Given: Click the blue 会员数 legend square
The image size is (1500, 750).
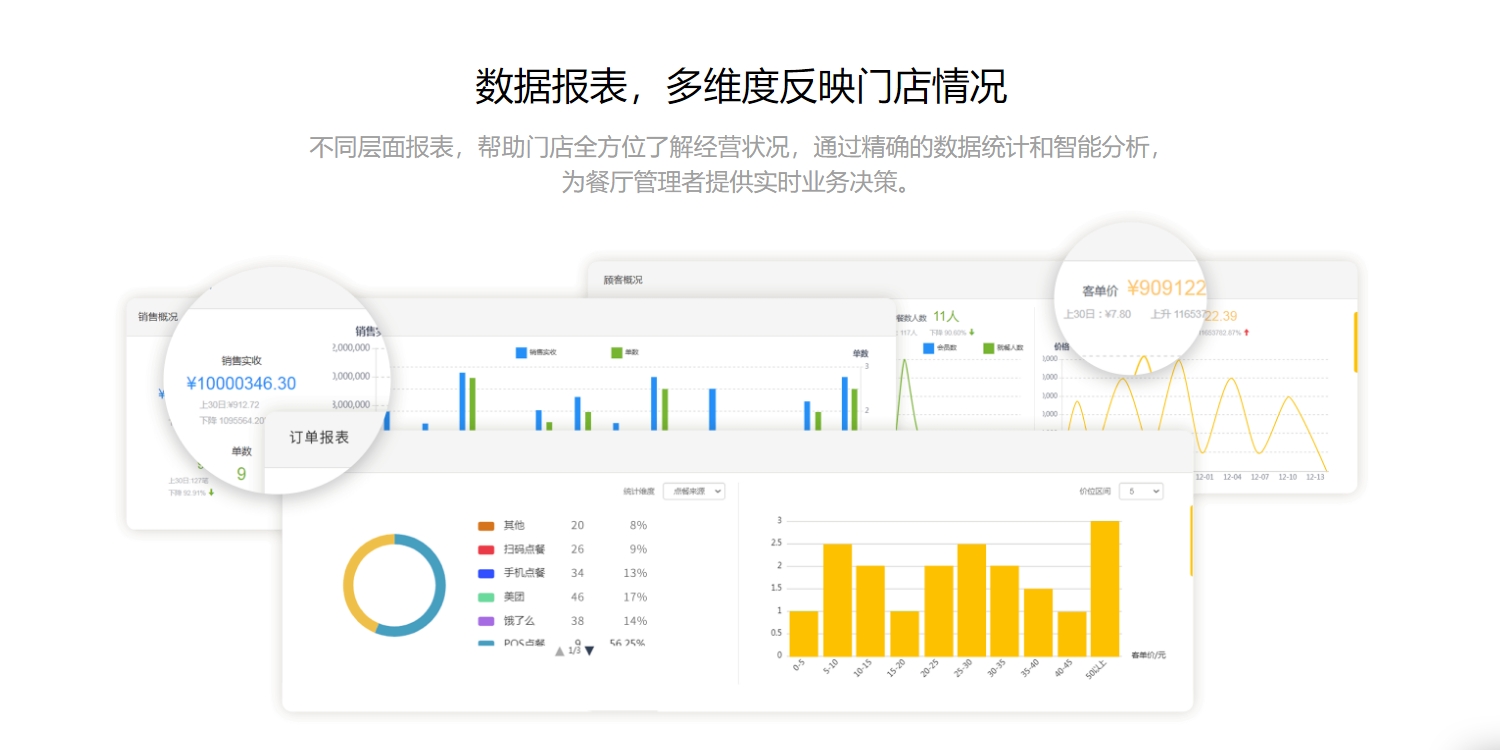Looking at the screenshot, I should [x=929, y=348].
